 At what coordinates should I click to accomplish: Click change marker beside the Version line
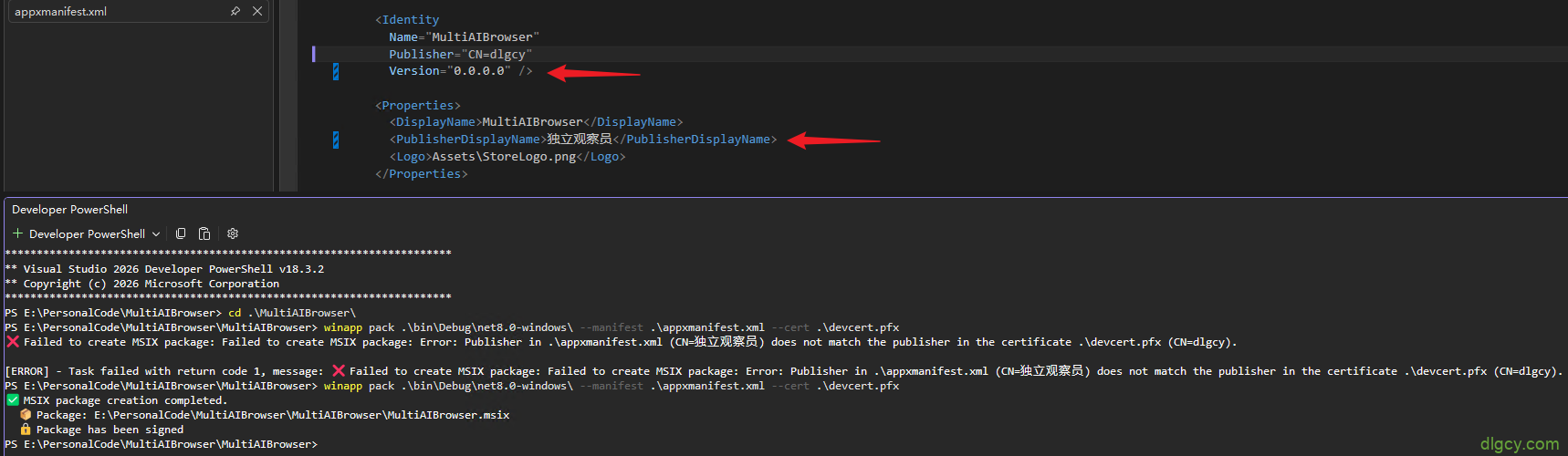click(336, 71)
